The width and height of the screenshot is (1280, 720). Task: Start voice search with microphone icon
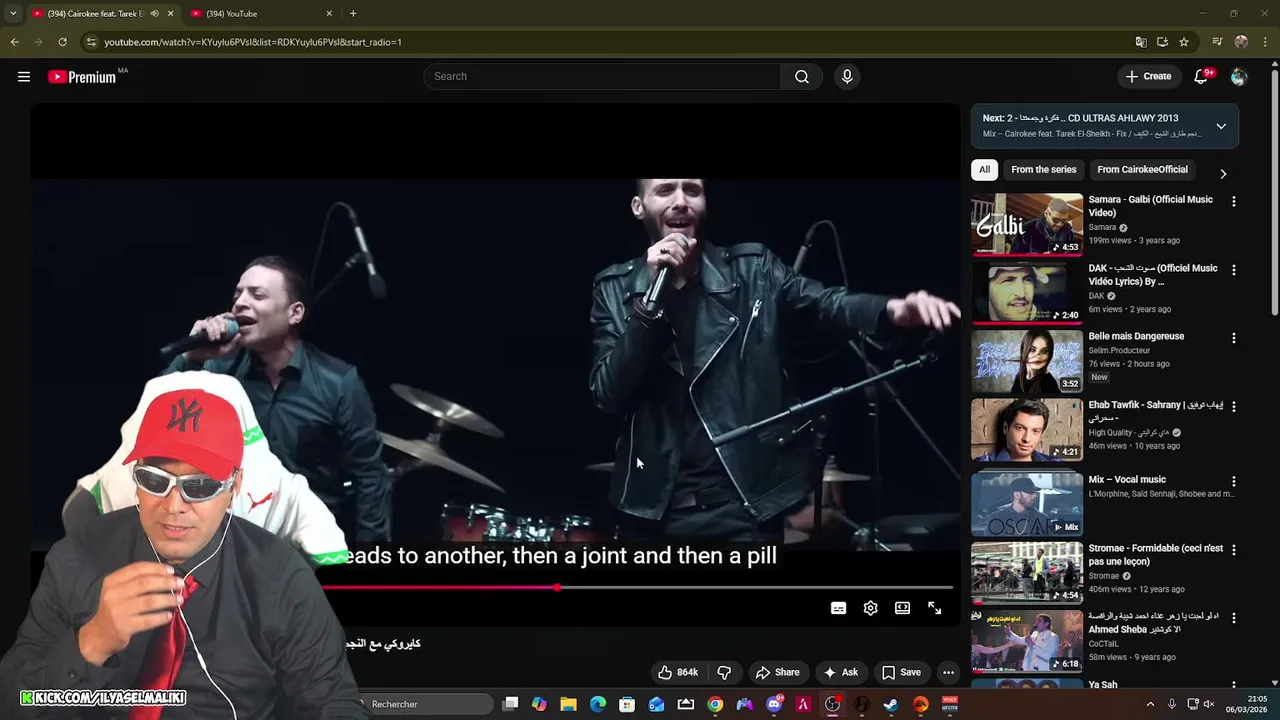(847, 77)
